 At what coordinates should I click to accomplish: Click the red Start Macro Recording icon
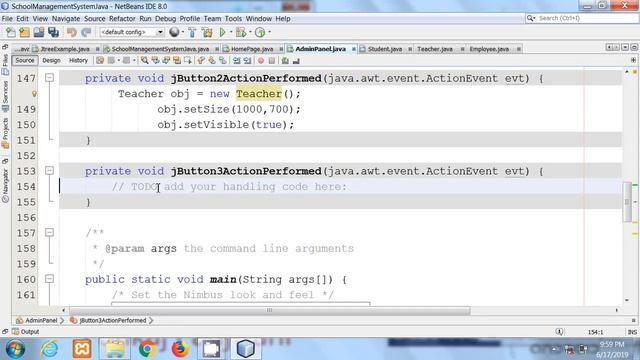(261, 60)
